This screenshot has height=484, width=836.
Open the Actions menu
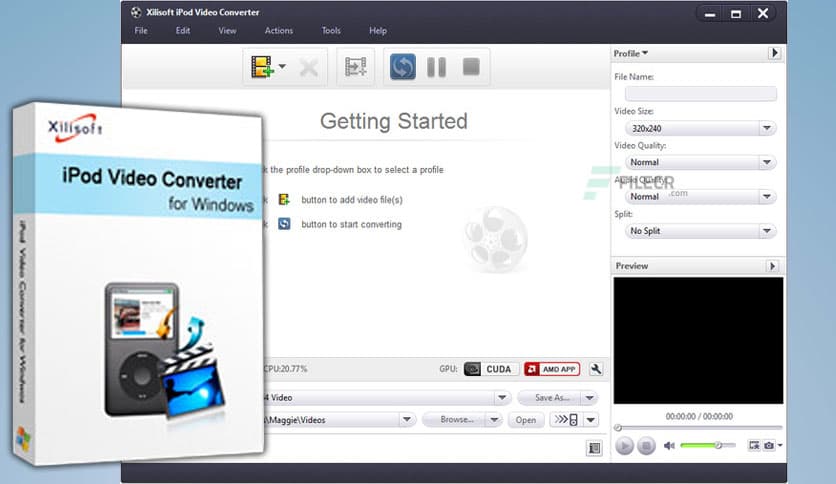coord(279,31)
